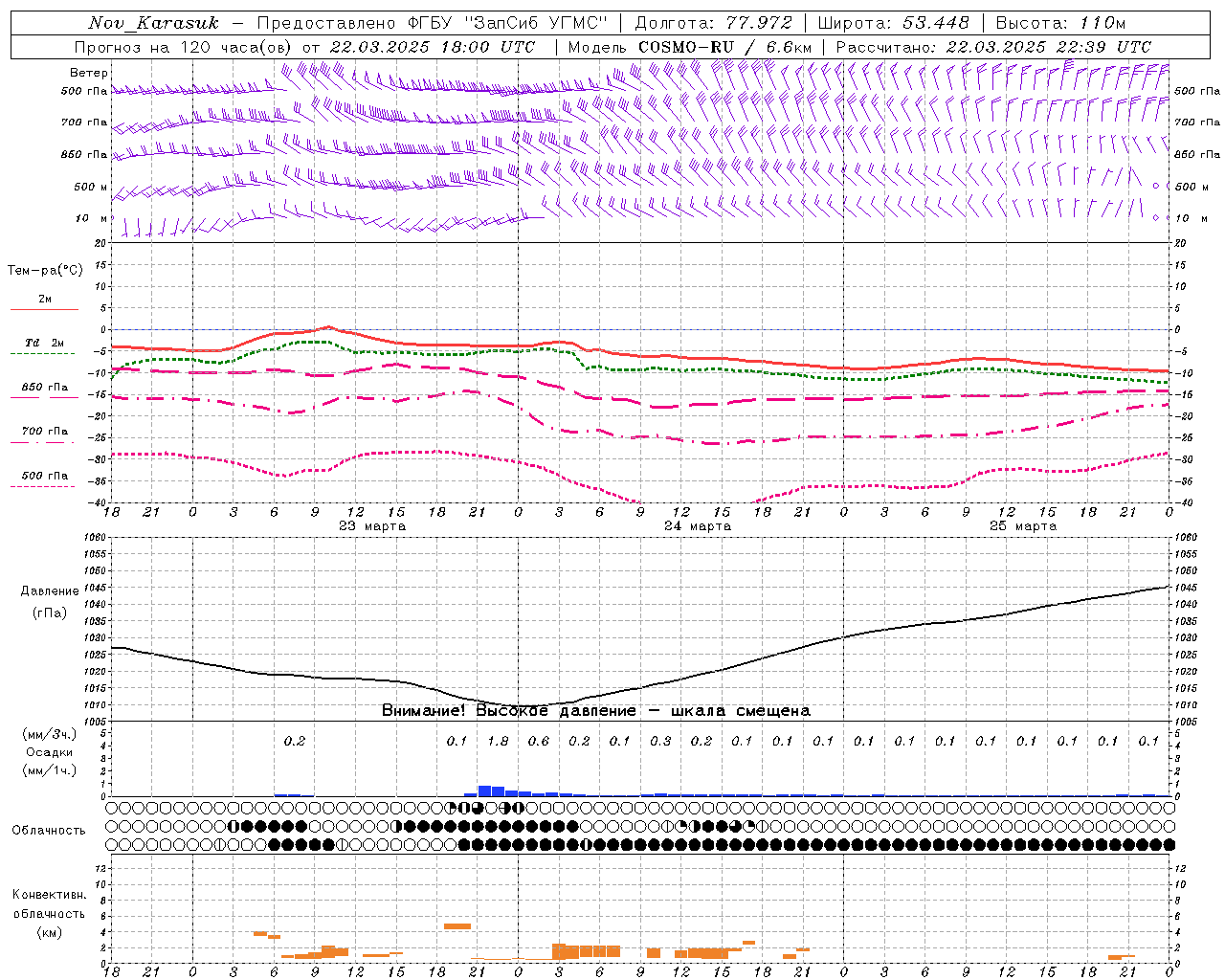This screenshot has height=980, width=1225.
Task: Click the 1005 tick on left pressure axis
Action: click(95, 721)
